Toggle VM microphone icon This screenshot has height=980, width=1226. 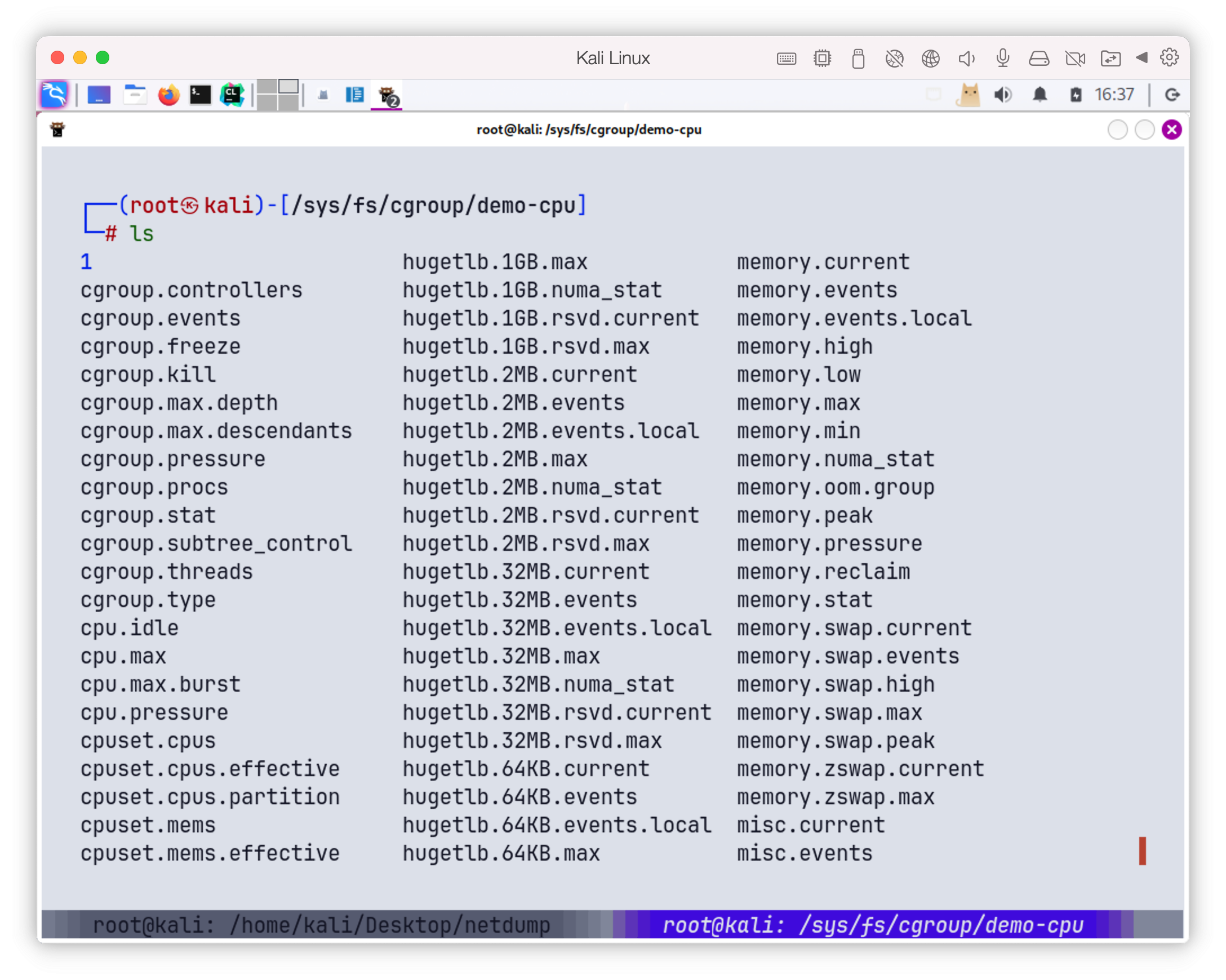pyautogui.click(x=1003, y=58)
